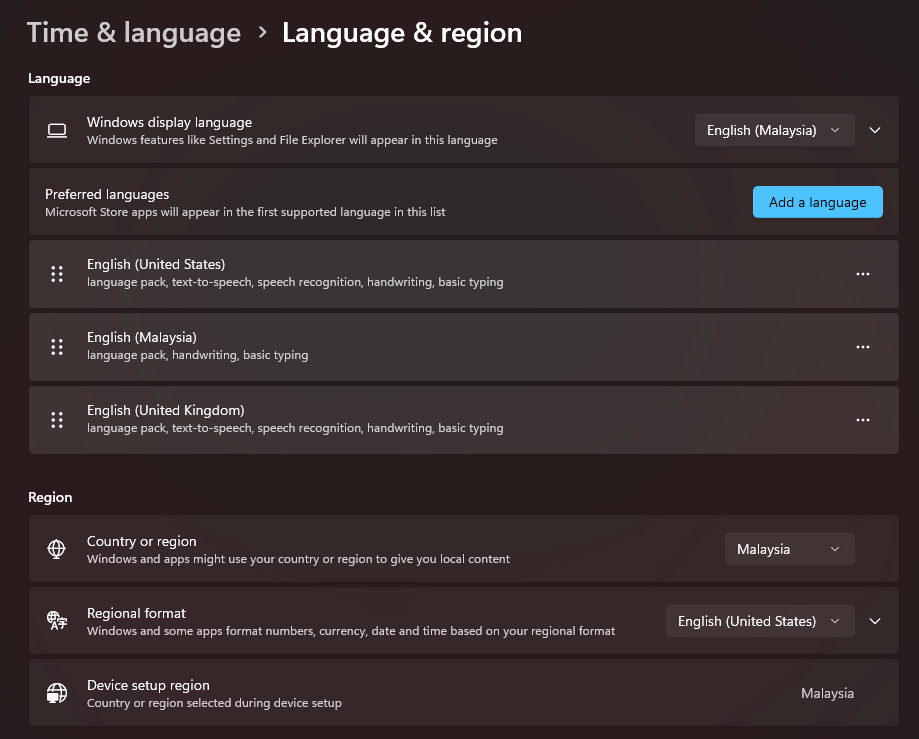
Task: Open Windows display language dropdown showing English (Malaysia)
Action: 774,130
